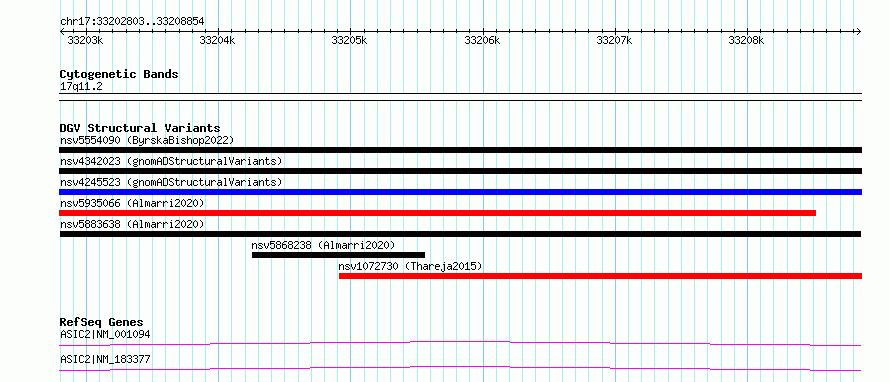Viewport: 890px width, 382px height.
Task: Select the short black nsv5868238 bar
Action: point(338,255)
